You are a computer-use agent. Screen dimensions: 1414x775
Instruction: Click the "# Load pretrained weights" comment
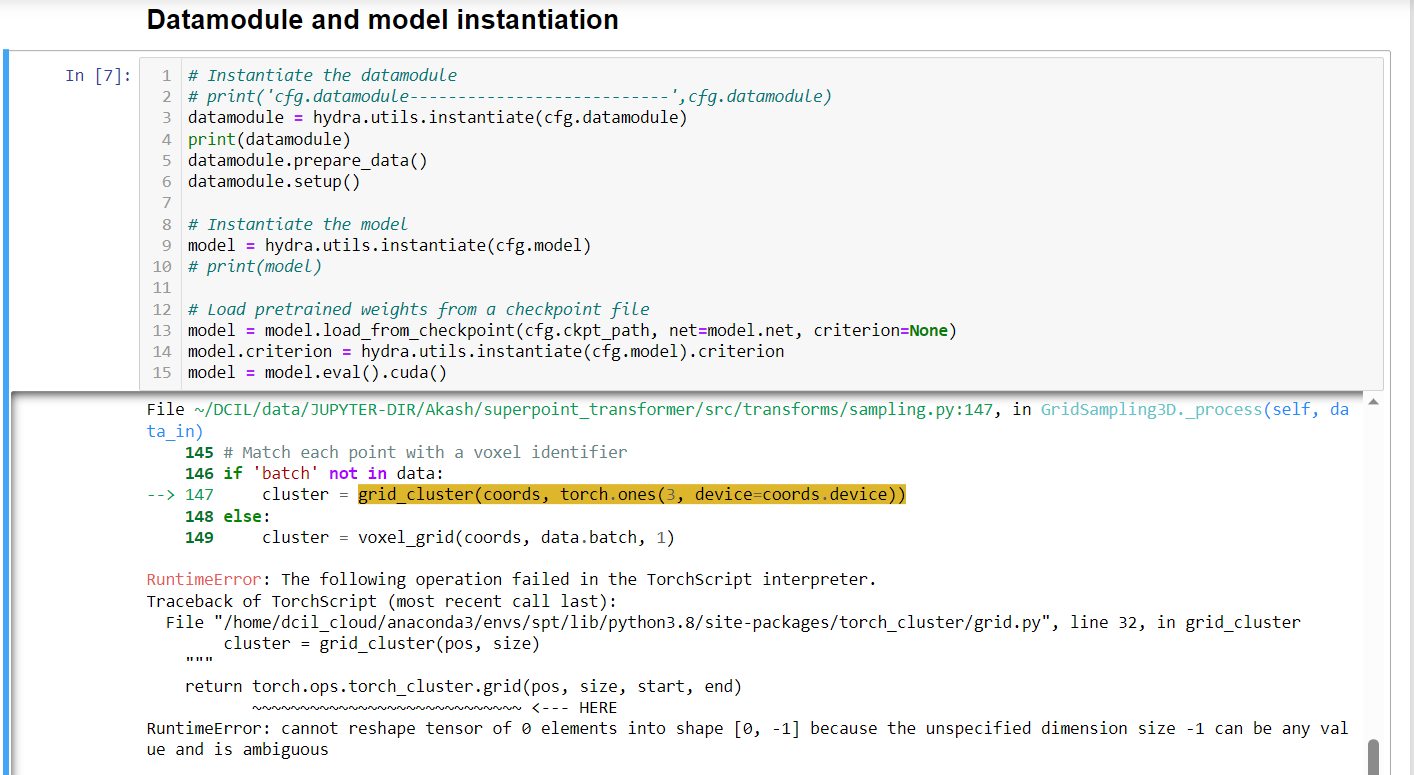coord(418,308)
